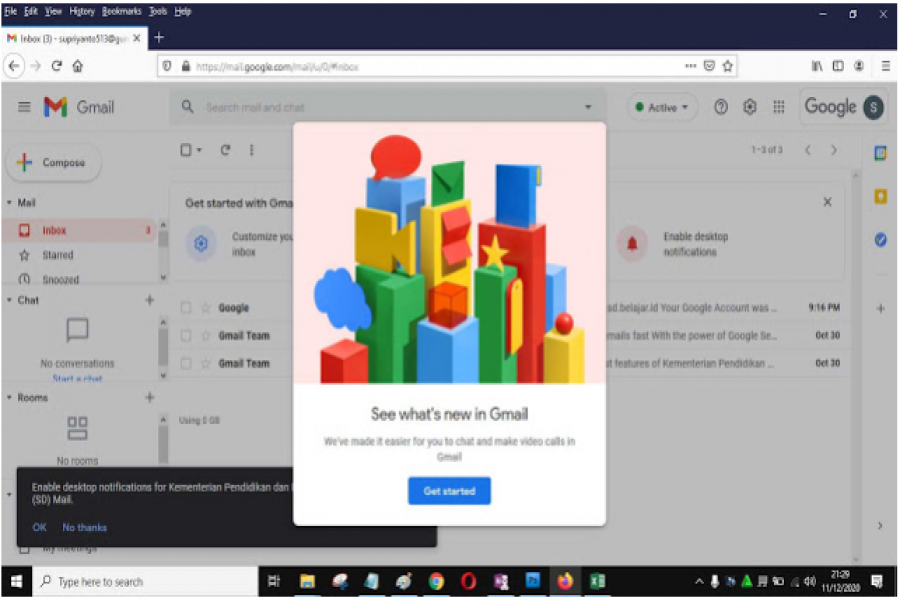
Task: Open the Windows Start menu
Action: [16, 582]
